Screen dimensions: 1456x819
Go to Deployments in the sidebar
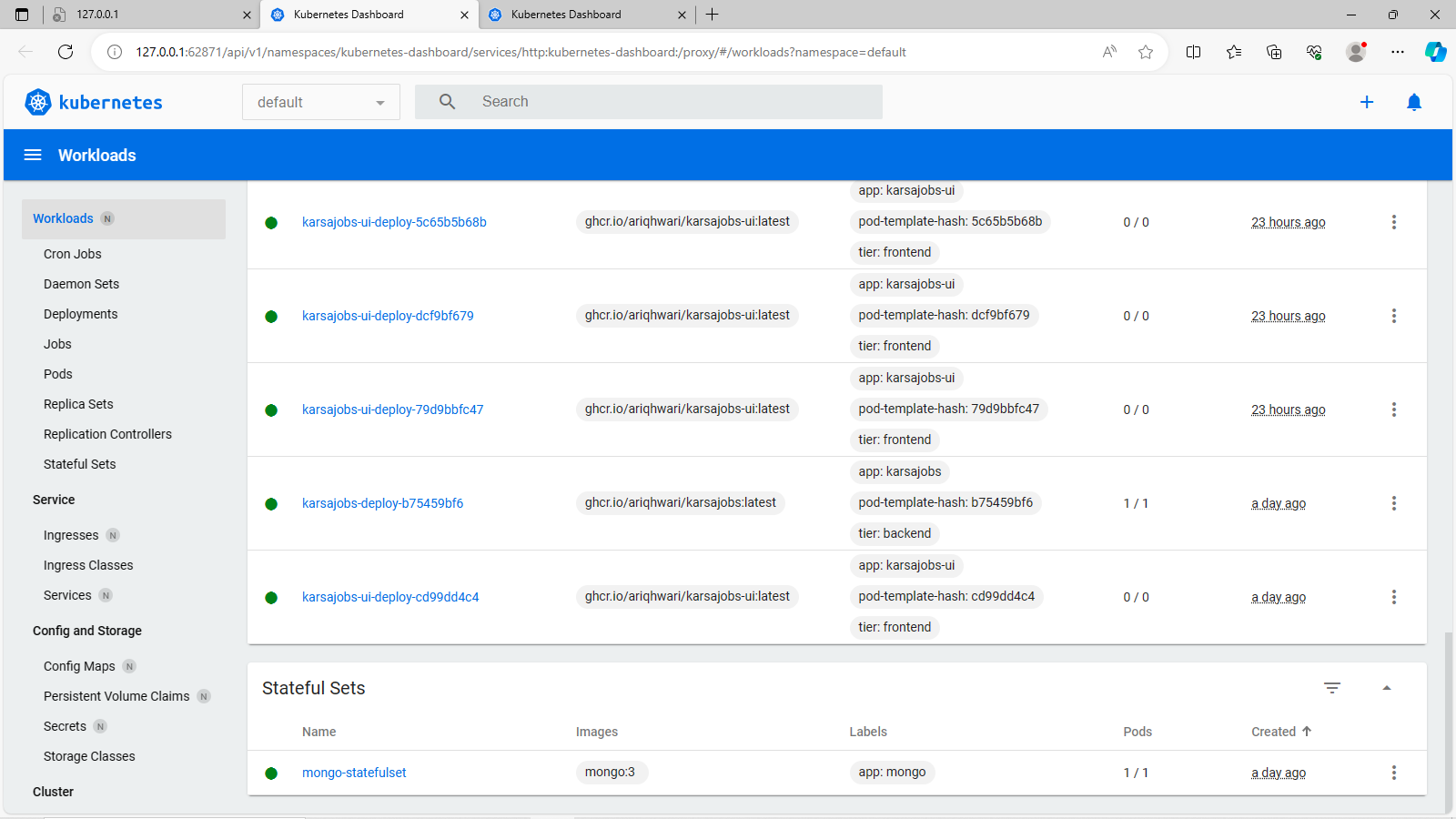pos(80,314)
